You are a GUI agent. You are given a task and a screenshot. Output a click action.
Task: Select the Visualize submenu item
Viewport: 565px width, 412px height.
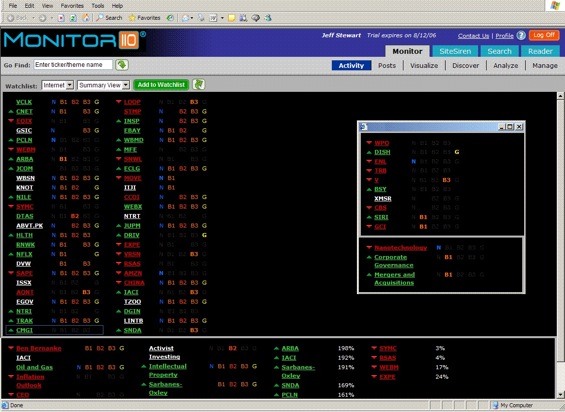[424, 66]
